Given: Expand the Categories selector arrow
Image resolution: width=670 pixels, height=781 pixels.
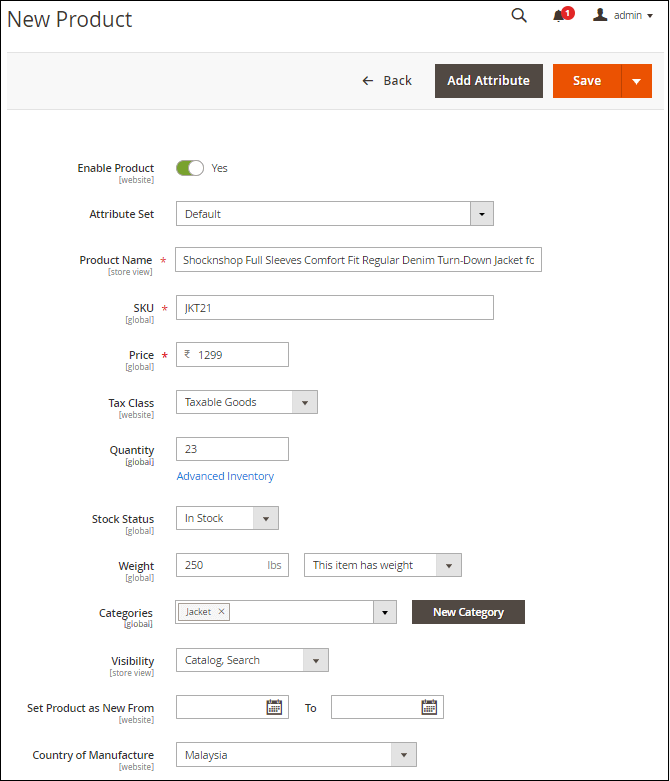Looking at the screenshot, I should [385, 612].
